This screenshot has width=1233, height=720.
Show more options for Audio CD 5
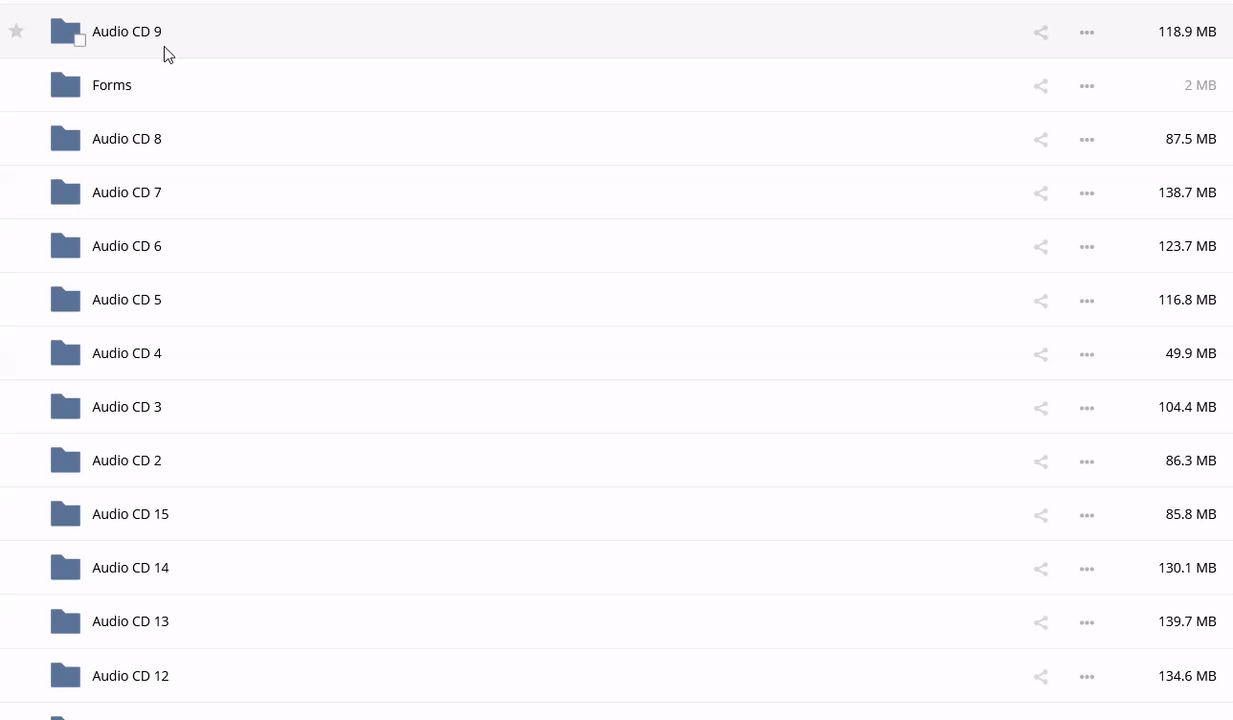pos(1087,301)
